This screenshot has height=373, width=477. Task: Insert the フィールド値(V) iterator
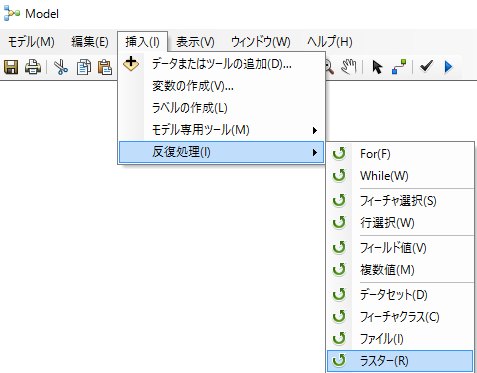(400, 248)
